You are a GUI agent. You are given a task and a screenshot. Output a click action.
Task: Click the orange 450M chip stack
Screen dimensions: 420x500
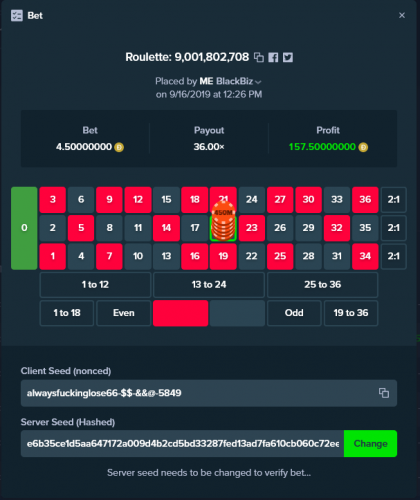pos(223,221)
